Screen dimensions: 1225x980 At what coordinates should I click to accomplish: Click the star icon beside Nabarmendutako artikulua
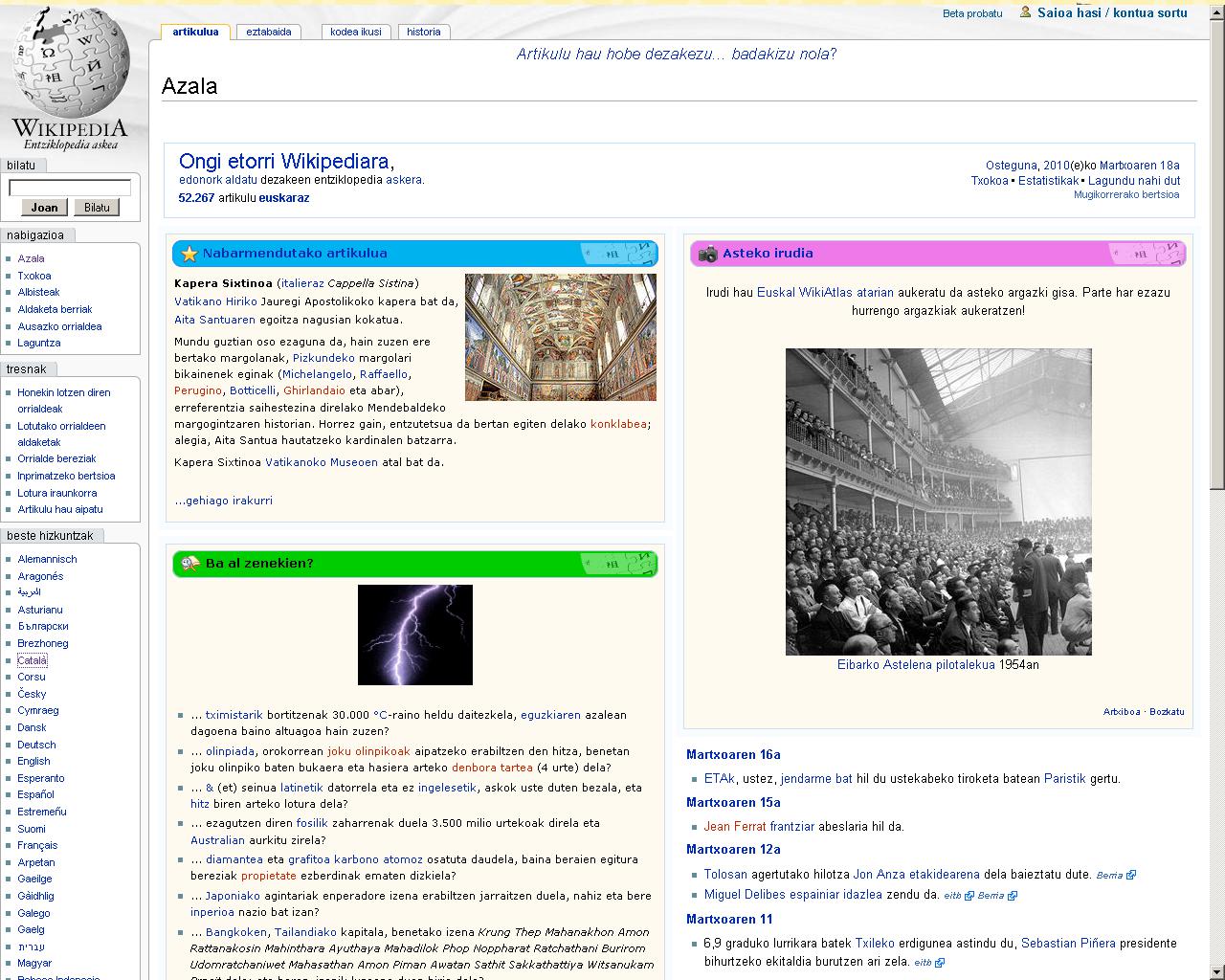(189, 254)
